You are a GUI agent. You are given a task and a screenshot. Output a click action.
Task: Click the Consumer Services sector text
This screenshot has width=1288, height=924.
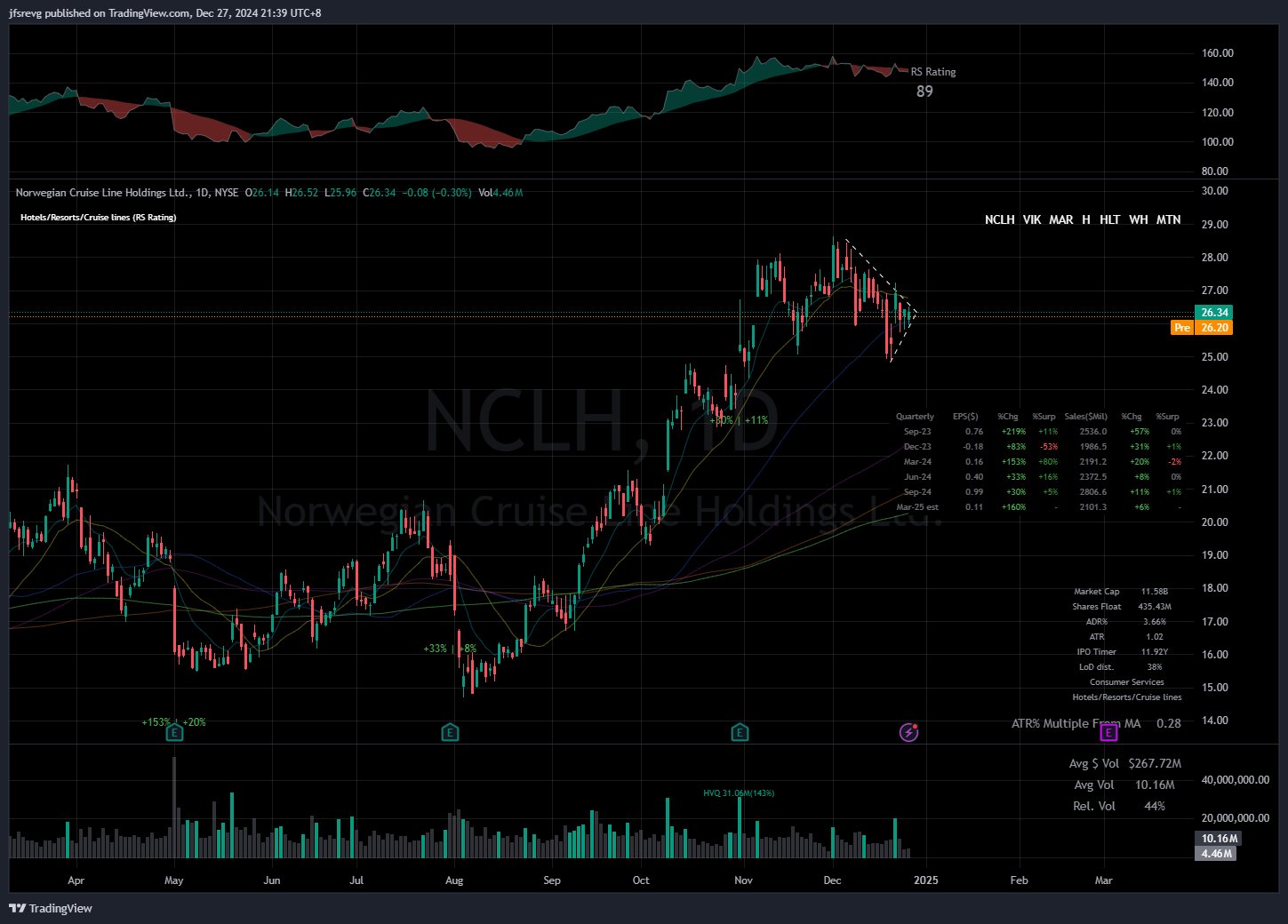pyautogui.click(x=1126, y=682)
